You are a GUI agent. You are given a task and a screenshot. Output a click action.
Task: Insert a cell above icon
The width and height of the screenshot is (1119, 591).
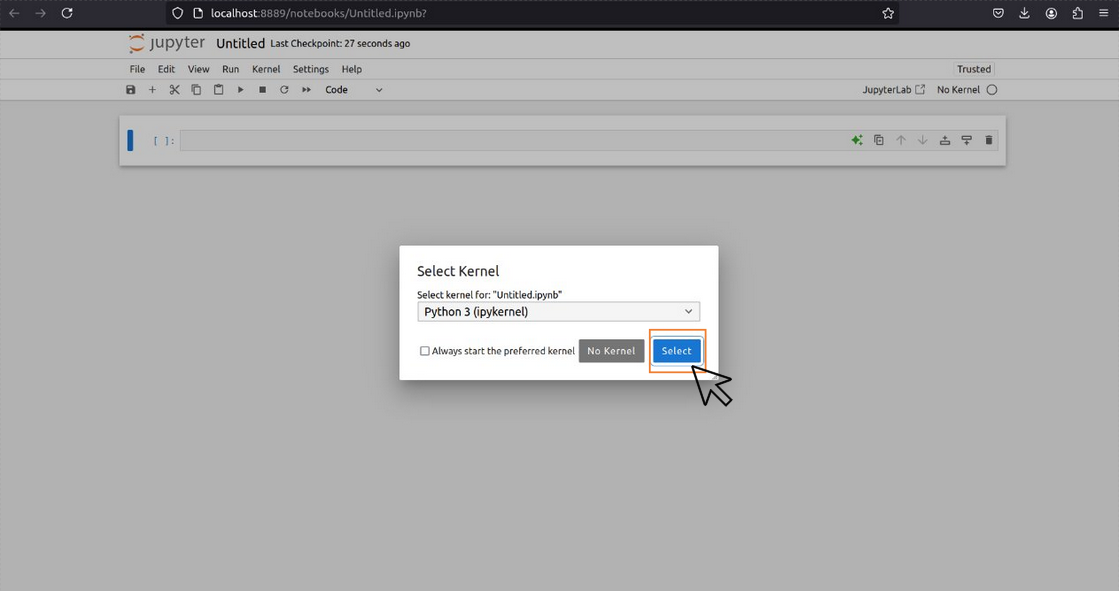pos(945,141)
